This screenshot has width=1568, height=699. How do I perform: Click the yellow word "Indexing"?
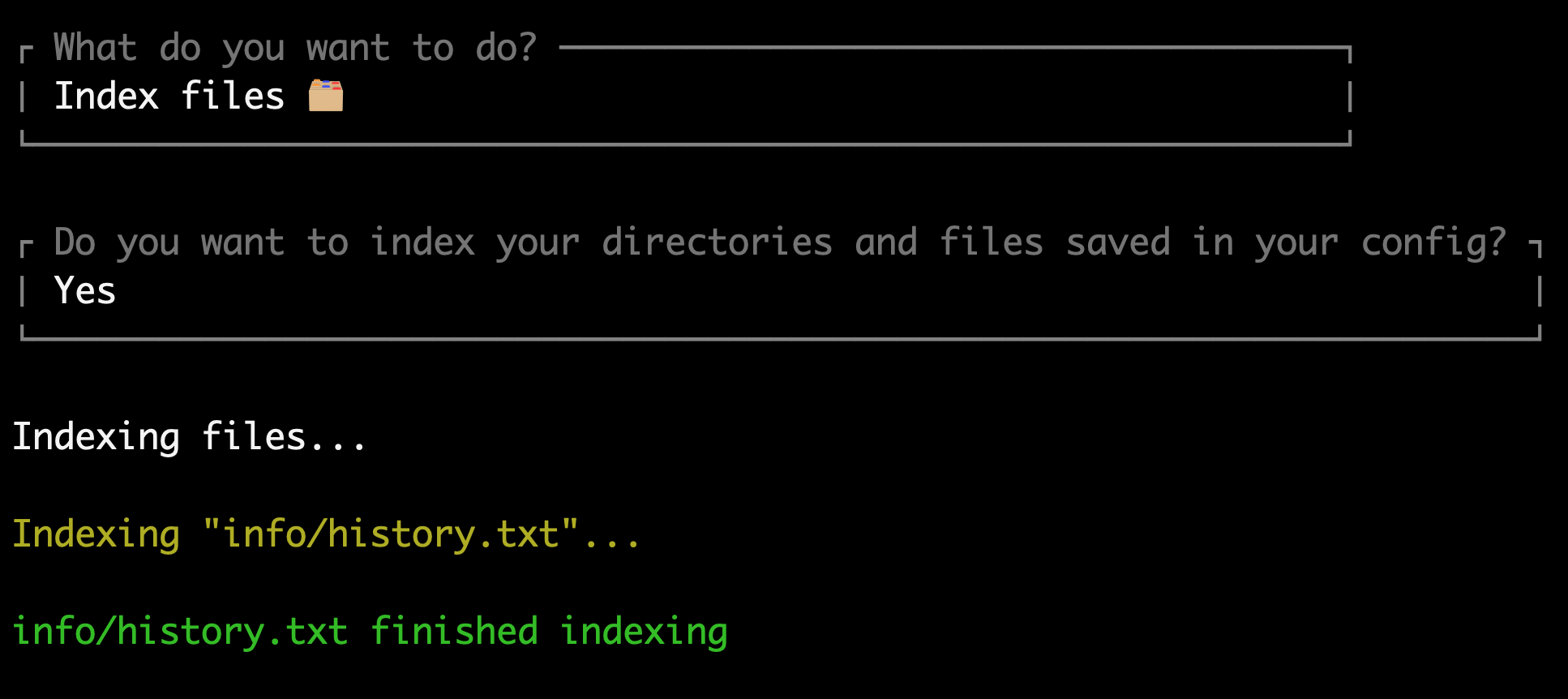point(96,534)
